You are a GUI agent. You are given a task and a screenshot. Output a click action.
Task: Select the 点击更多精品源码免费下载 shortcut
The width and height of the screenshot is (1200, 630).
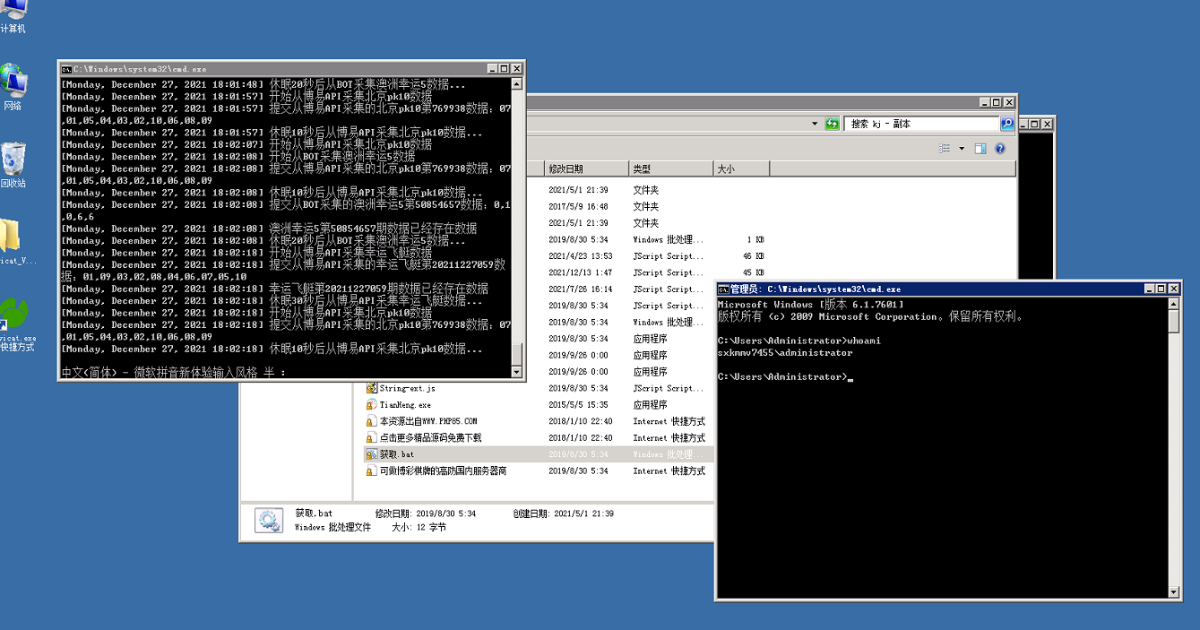423,438
